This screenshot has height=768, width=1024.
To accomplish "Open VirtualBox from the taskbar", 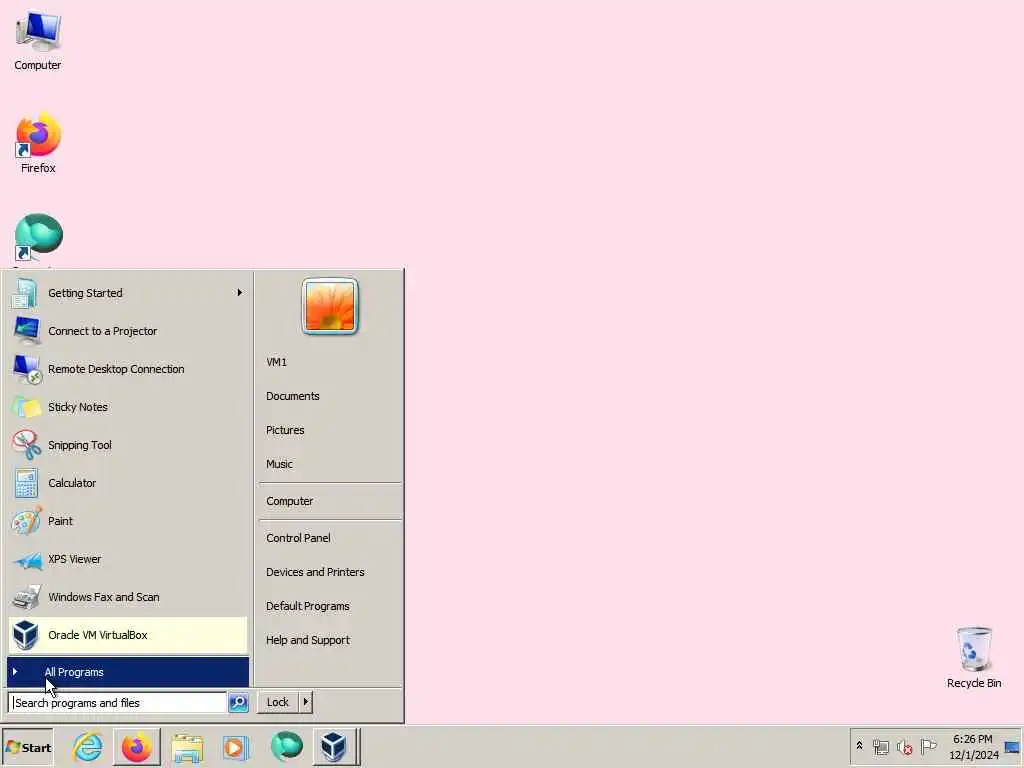I will pos(334,747).
